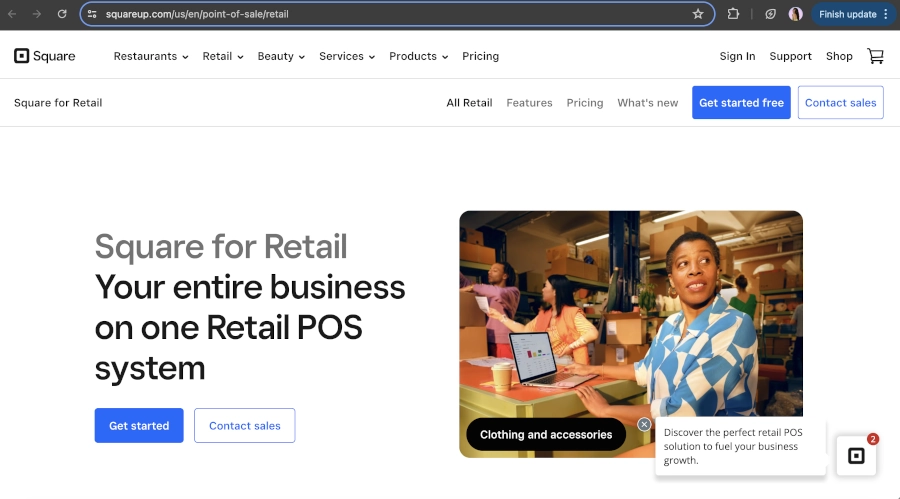Click the Clothing and accessories label
Screen dimensions: 900x499
coord(546,435)
